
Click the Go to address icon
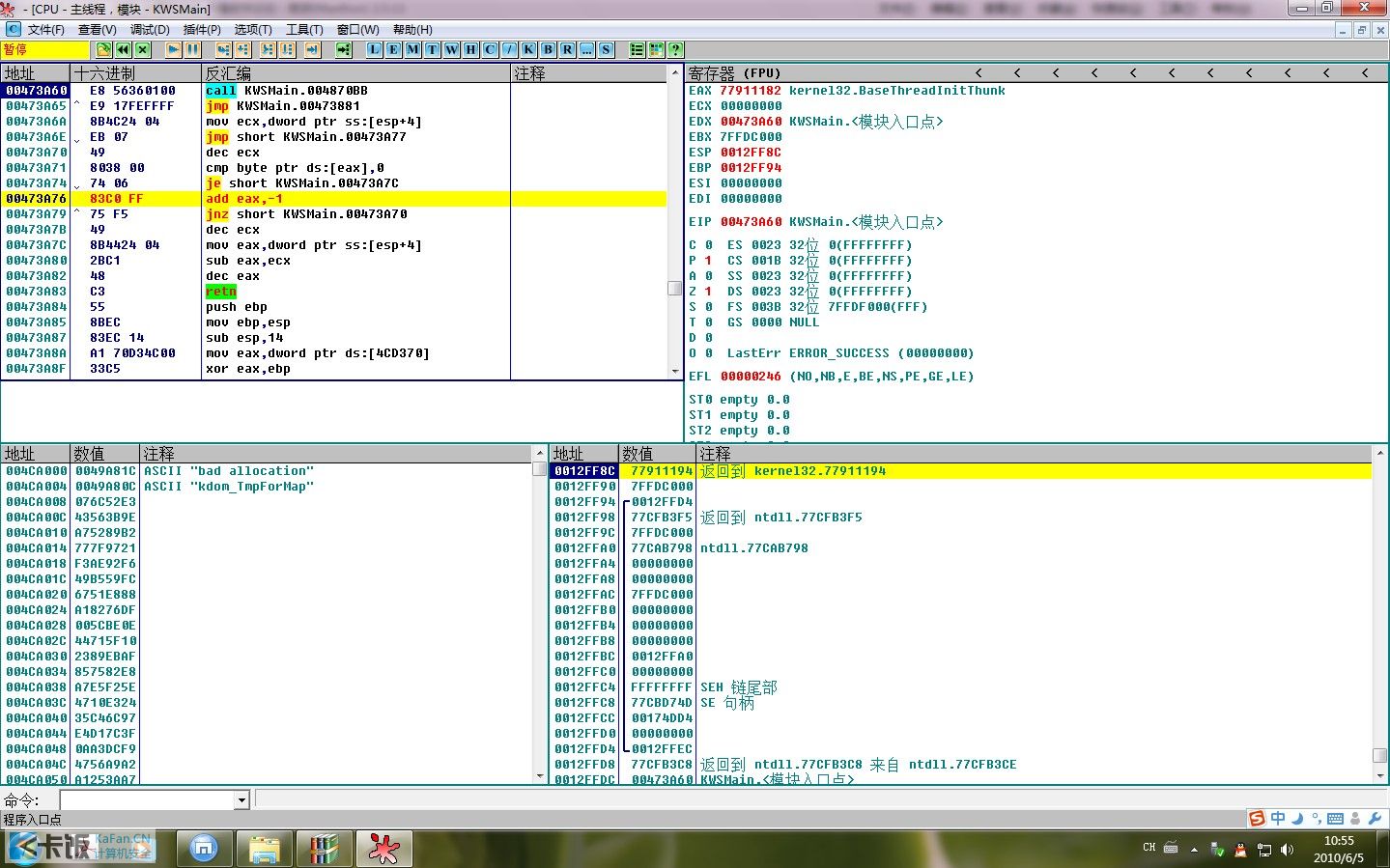(x=344, y=49)
